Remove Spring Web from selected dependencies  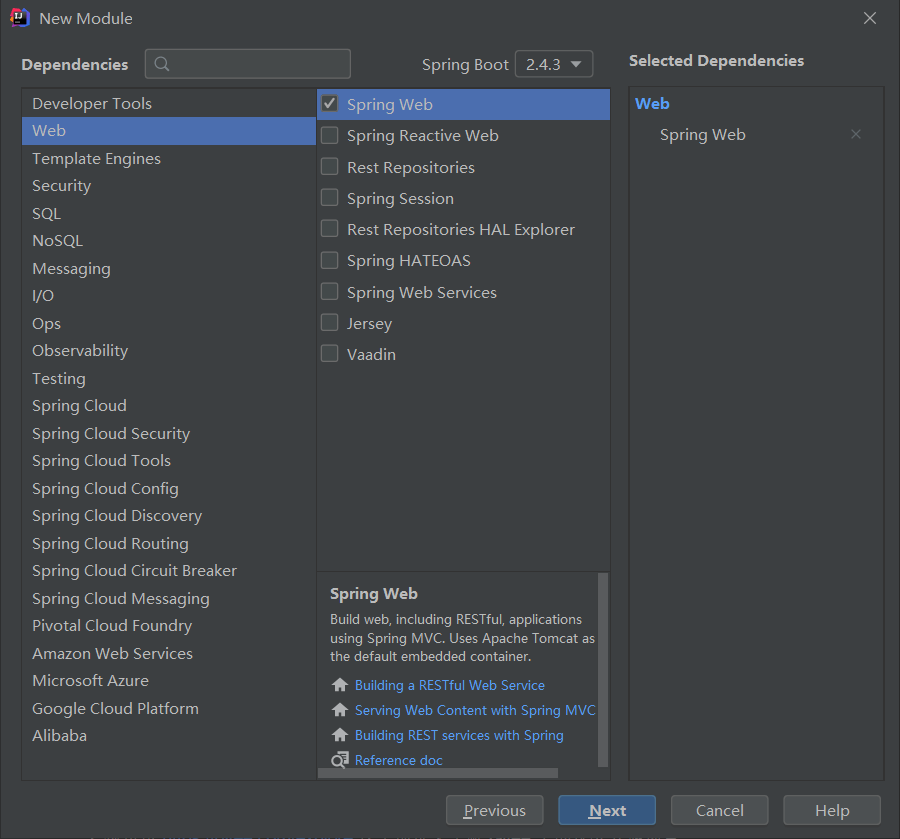(x=855, y=134)
